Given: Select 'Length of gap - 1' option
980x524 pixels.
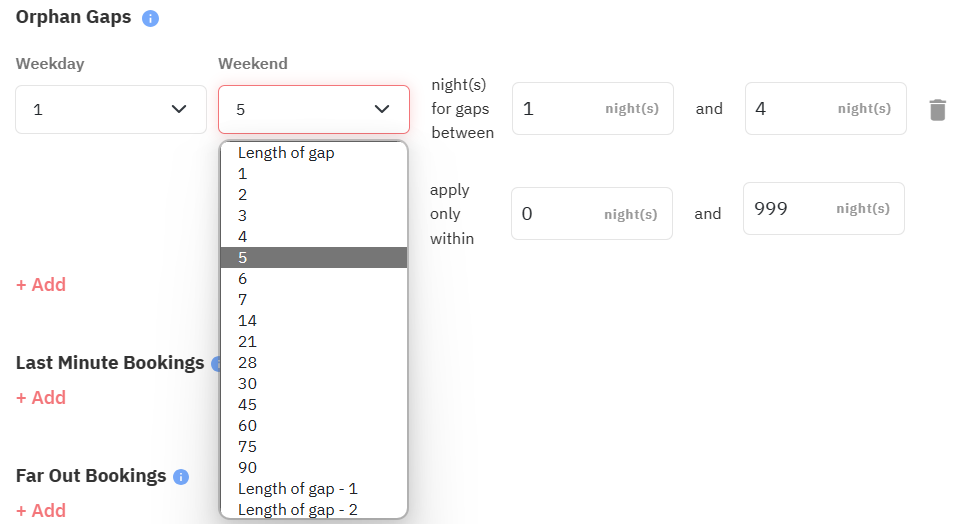Looking at the screenshot, I should pos(297,489).
